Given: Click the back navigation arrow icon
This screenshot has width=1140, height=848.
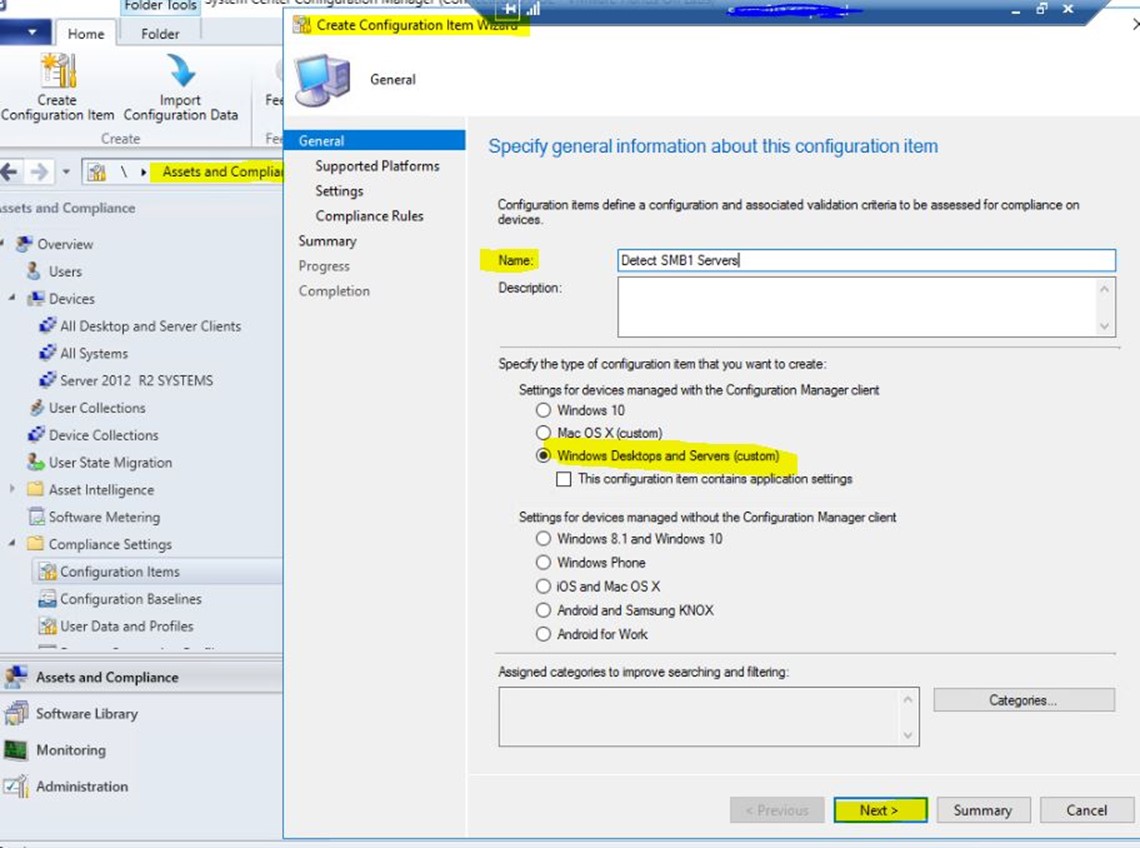Looking at the screenshot, I should click(x=9, y=172).
